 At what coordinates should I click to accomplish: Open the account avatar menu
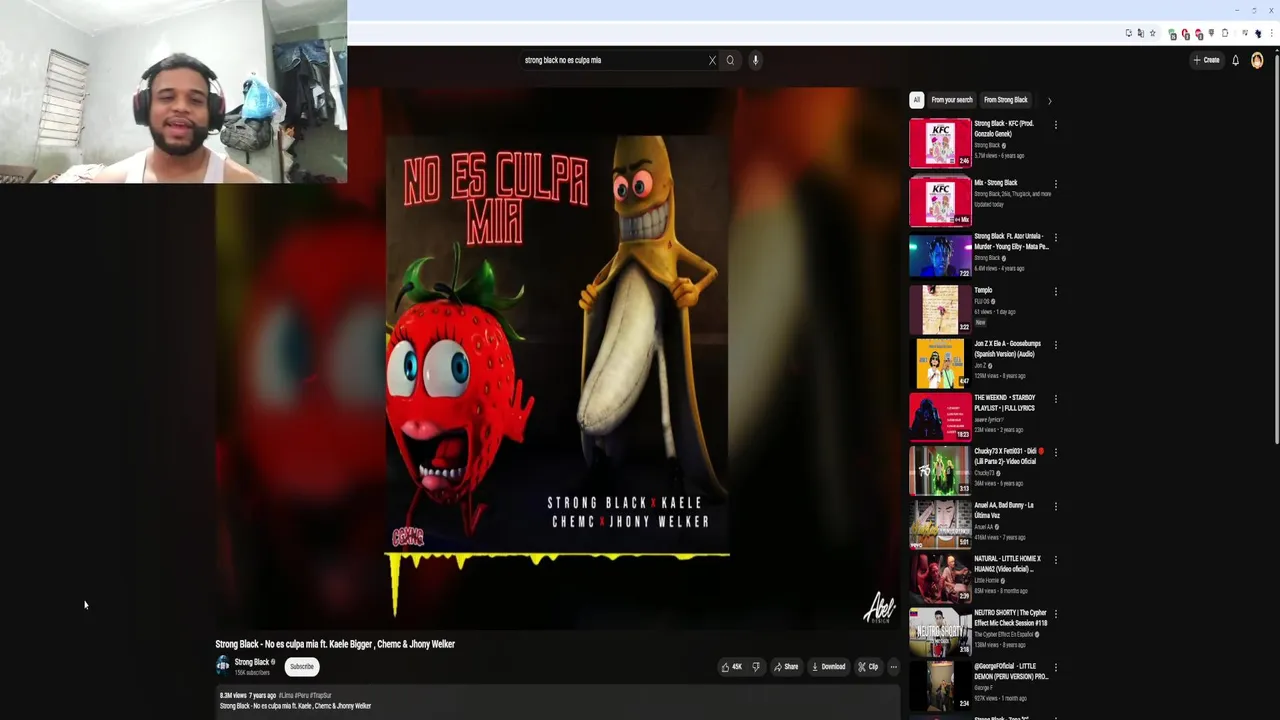point(1257,60)
